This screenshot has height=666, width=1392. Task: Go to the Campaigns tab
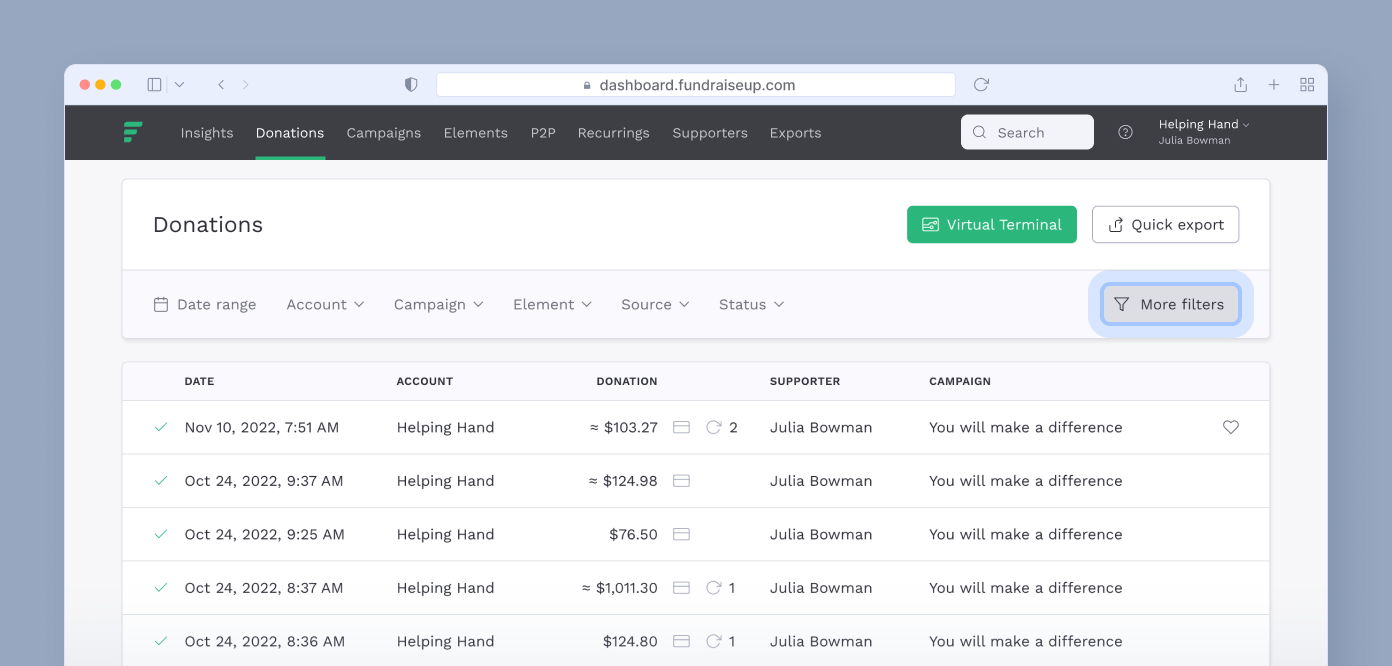[384, 132]
